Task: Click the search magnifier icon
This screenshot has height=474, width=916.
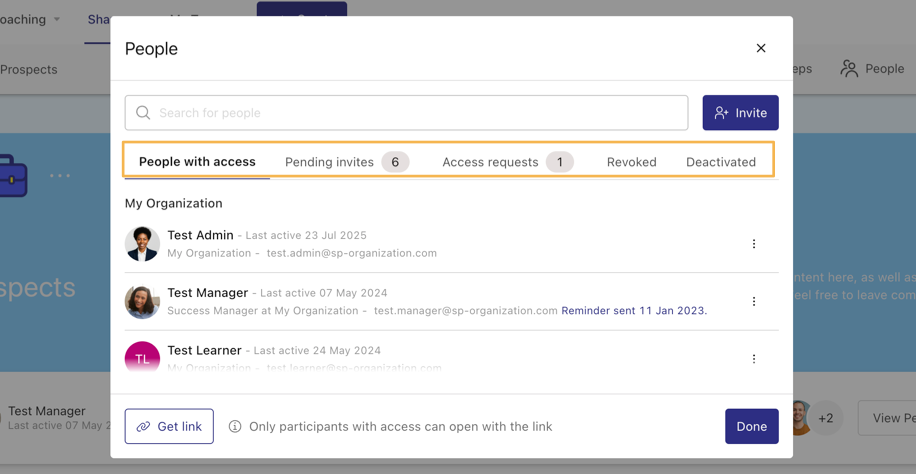Action: 143,113
